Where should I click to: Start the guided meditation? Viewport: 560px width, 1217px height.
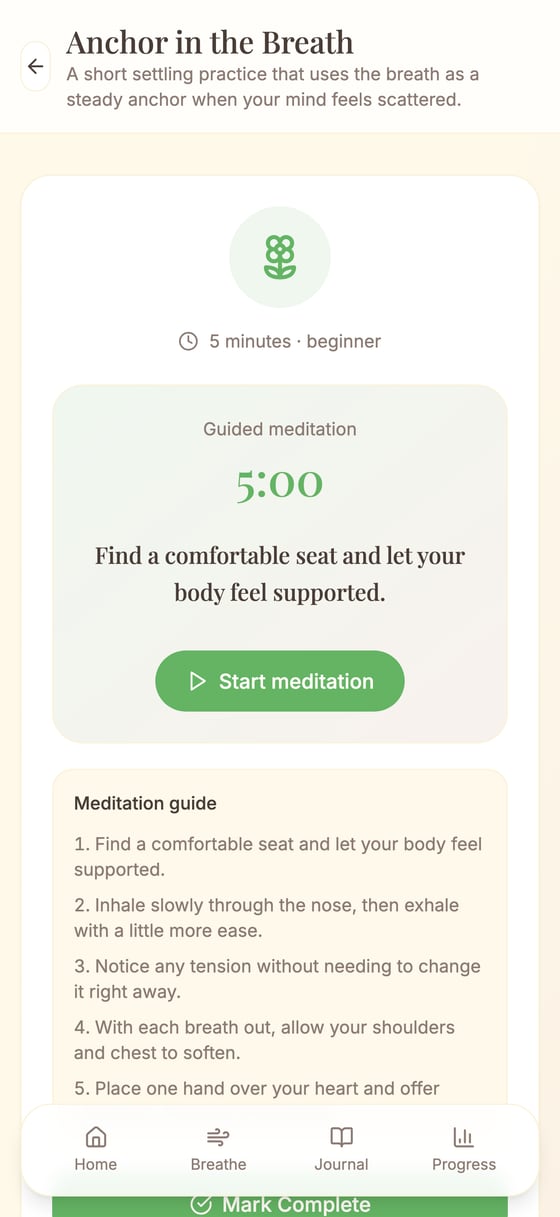(x=280, y=681)
